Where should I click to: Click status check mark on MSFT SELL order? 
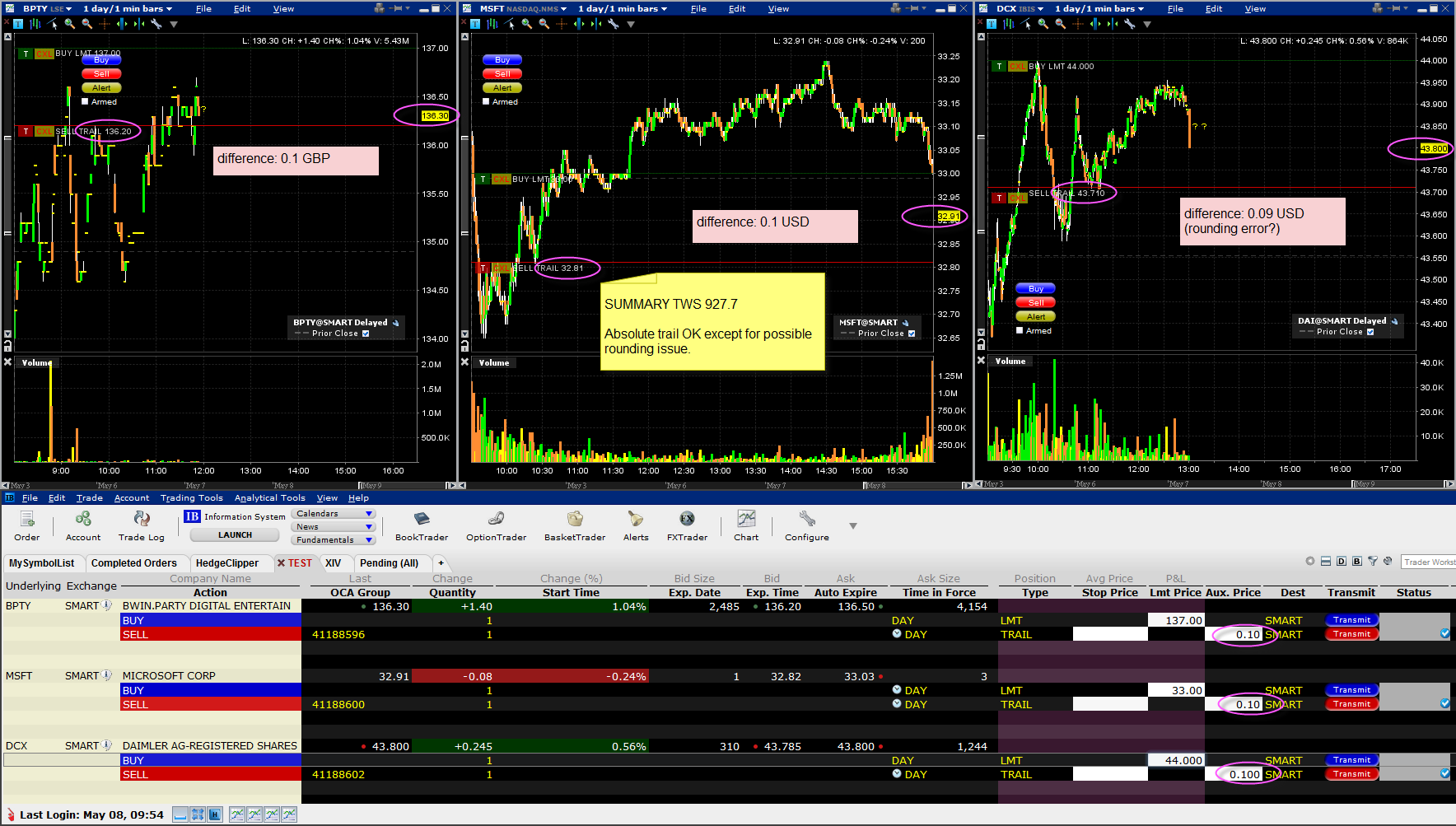1444,704
